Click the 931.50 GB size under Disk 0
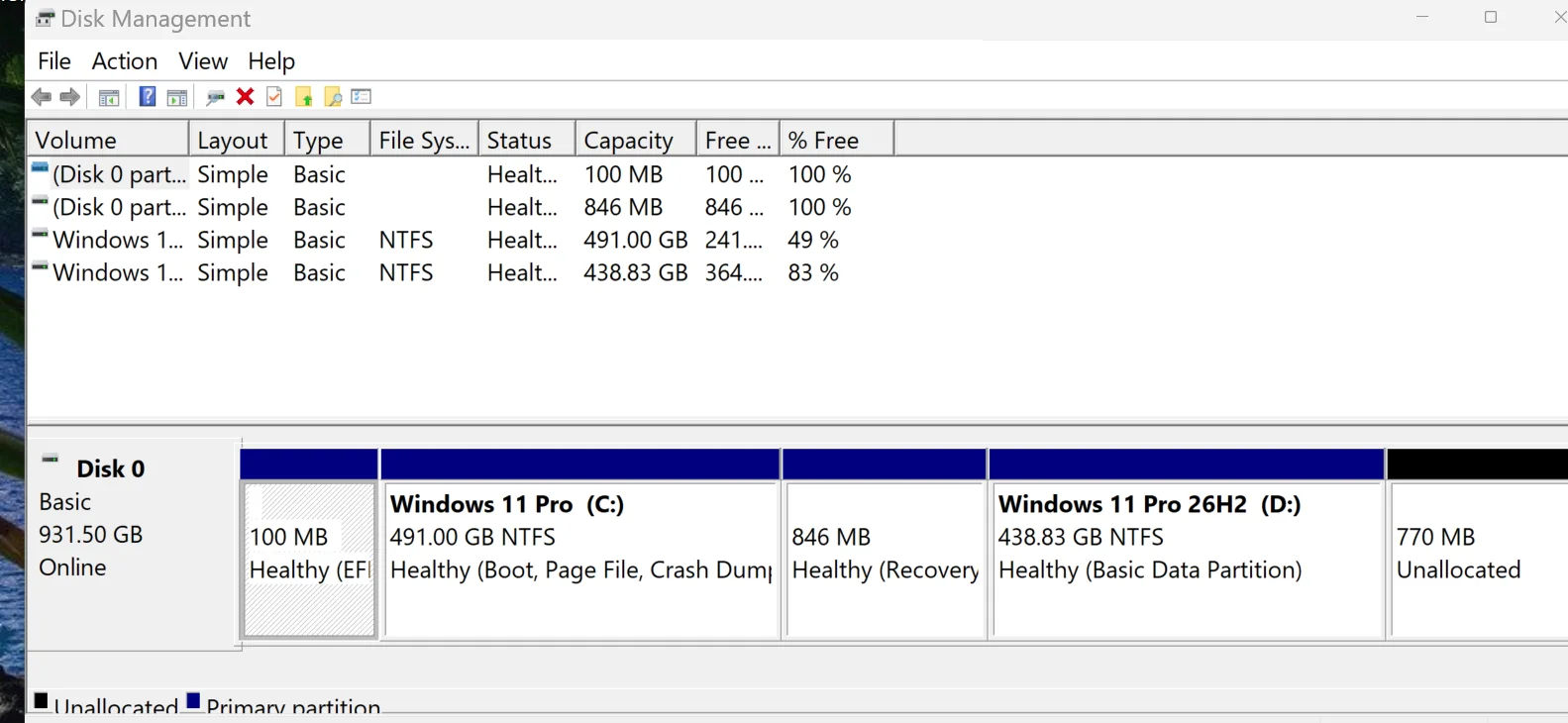1568x723 pixels. (x=91, y=535)
